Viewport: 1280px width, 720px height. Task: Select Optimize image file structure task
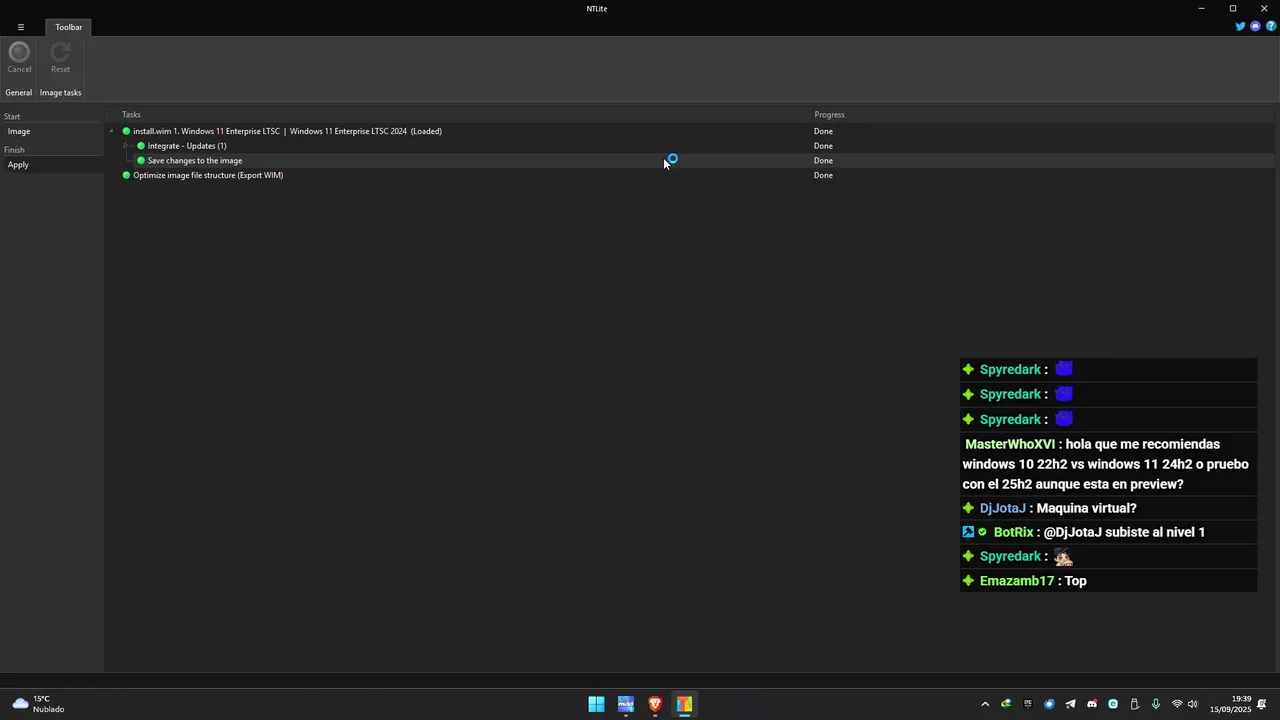208,175
